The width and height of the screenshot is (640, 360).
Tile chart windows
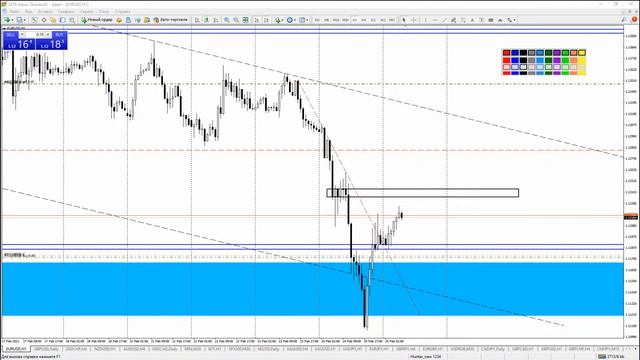[x=245, y=20]
